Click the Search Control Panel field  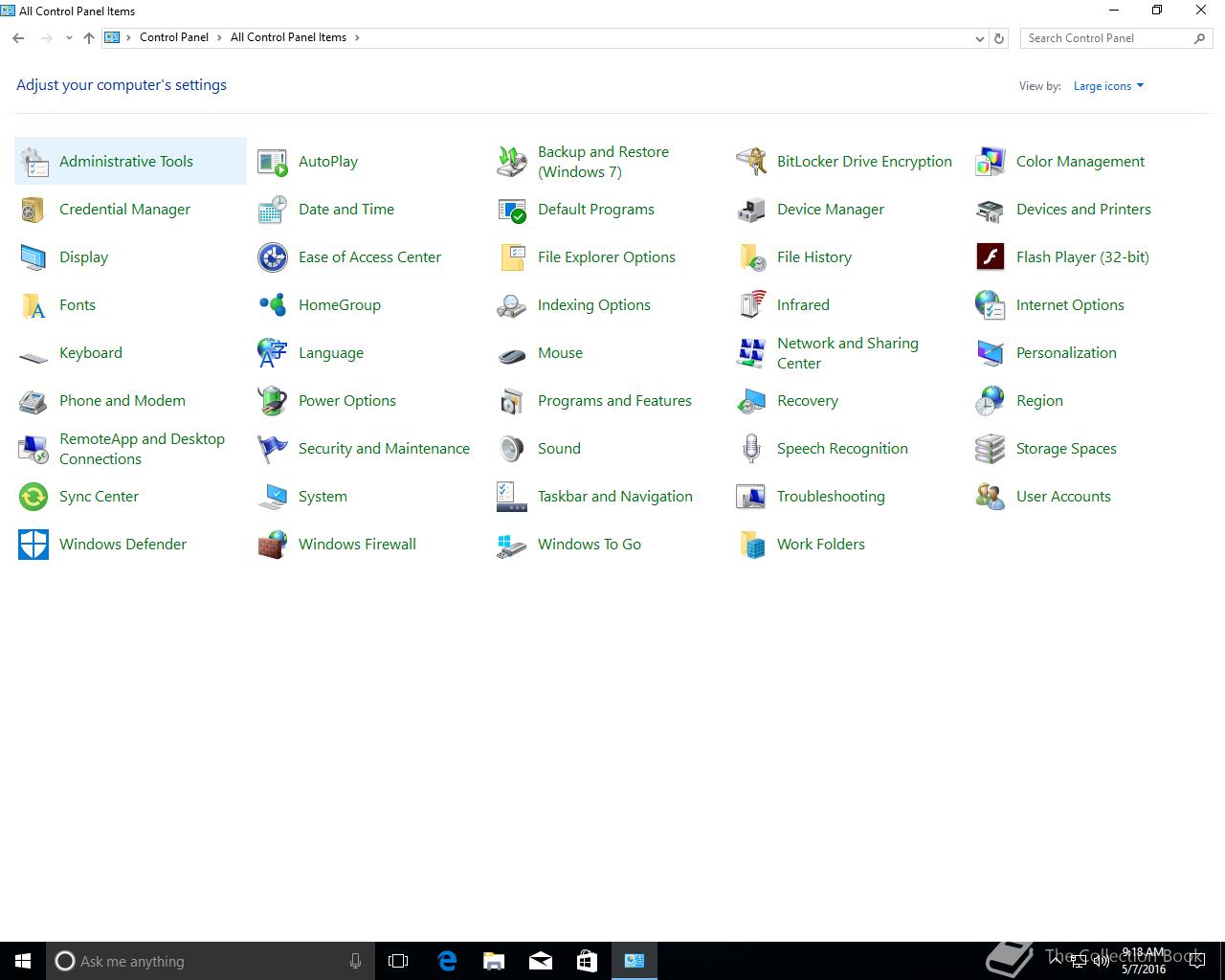coord(1105,38)
